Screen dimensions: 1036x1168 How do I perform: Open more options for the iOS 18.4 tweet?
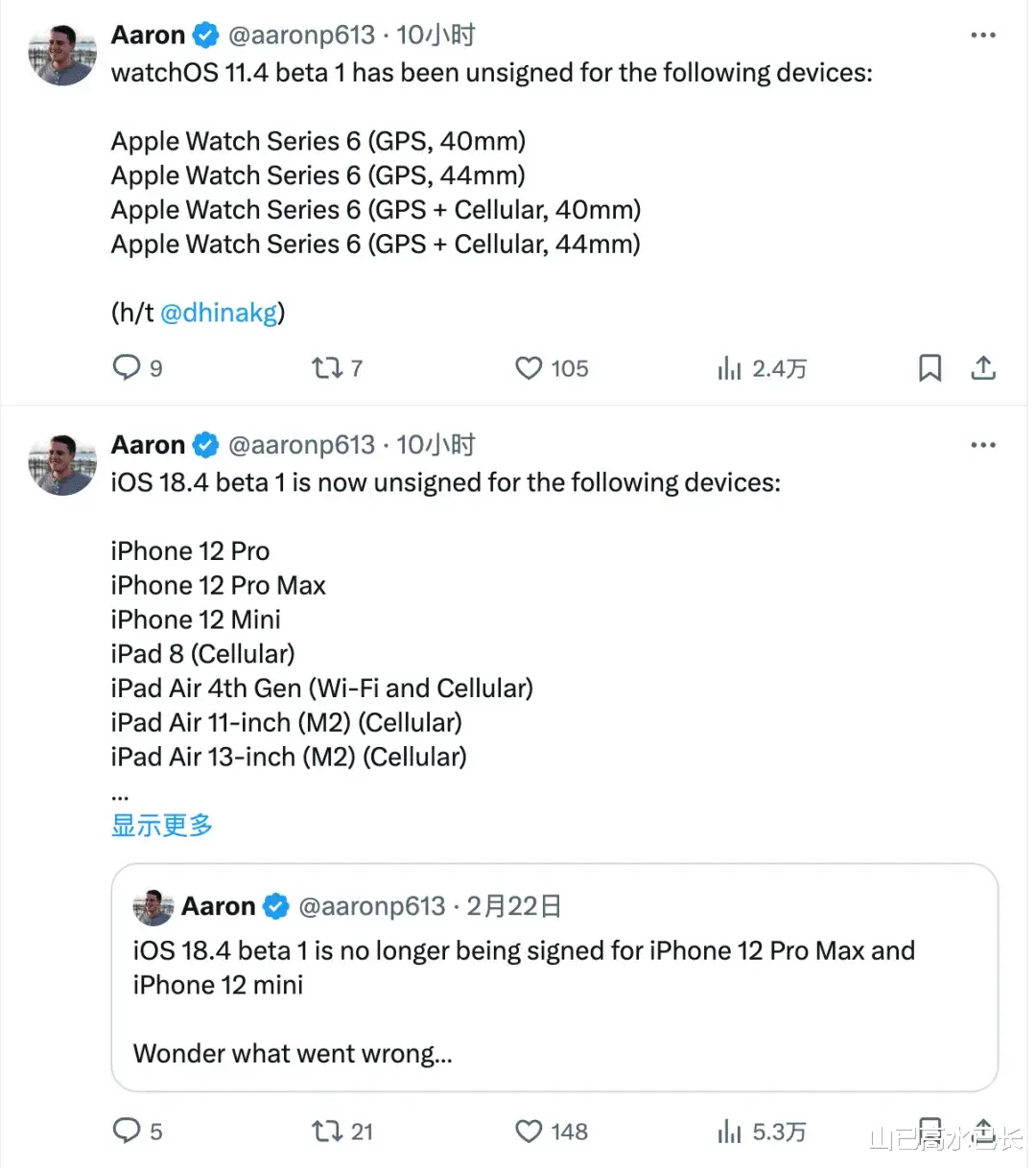(983, 445)
